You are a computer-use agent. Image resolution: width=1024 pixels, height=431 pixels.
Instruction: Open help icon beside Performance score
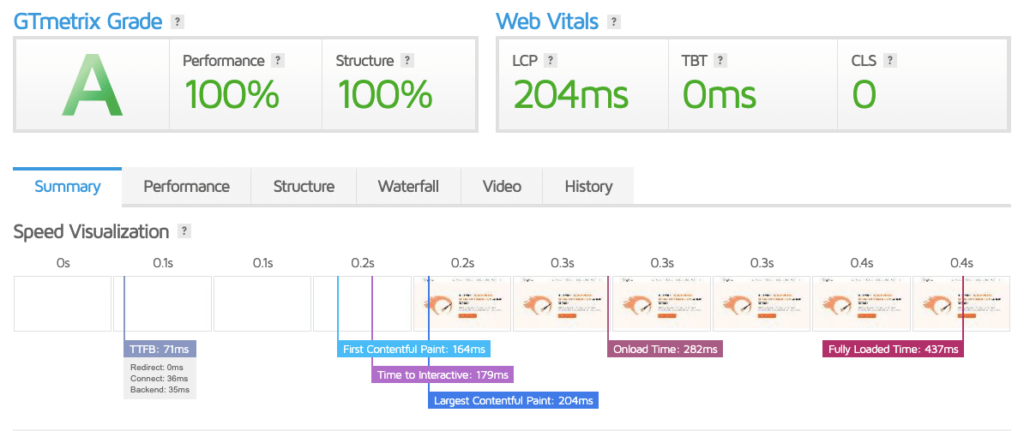pyautogui.click(x=278, y=61)
